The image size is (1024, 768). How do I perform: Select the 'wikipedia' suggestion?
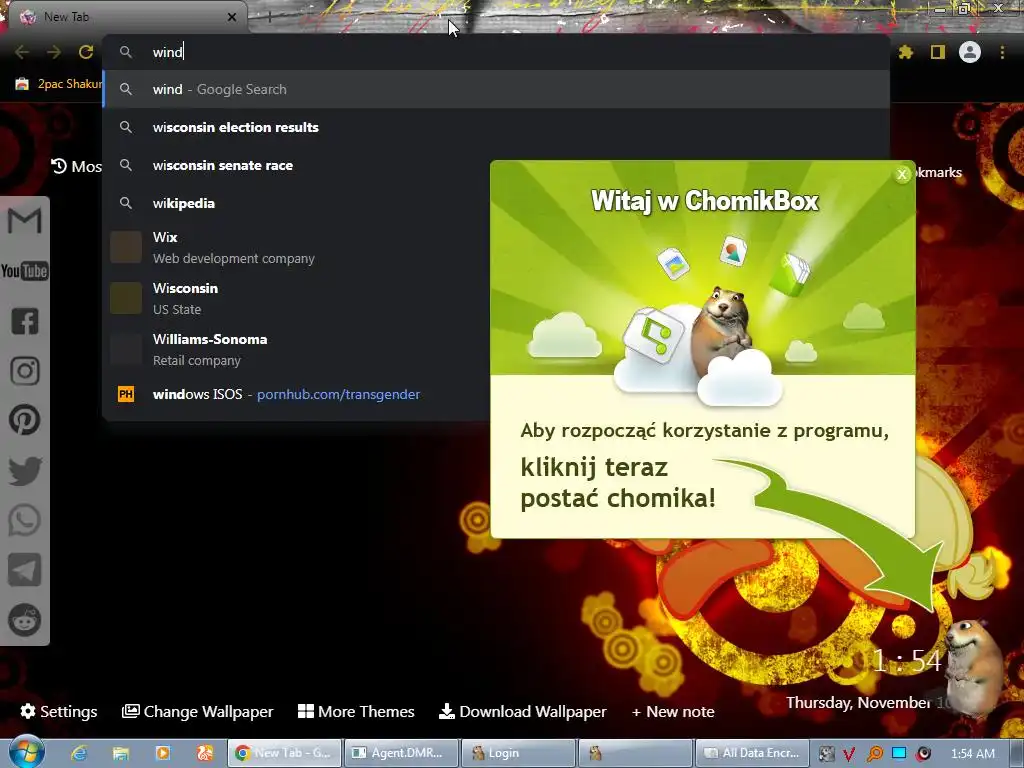coord(296,203)
